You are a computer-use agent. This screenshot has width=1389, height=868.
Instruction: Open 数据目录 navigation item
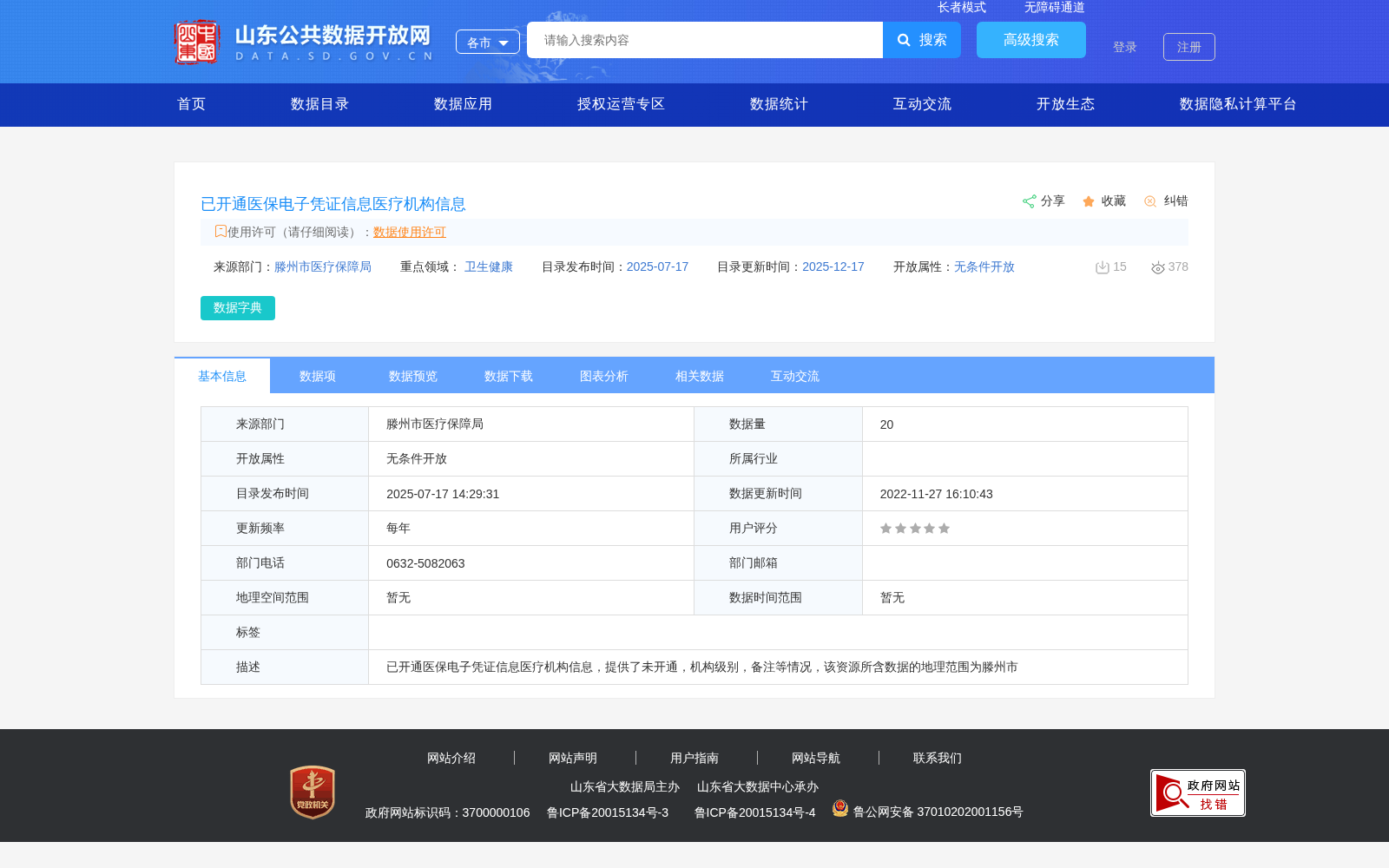[x=319, y=104]
